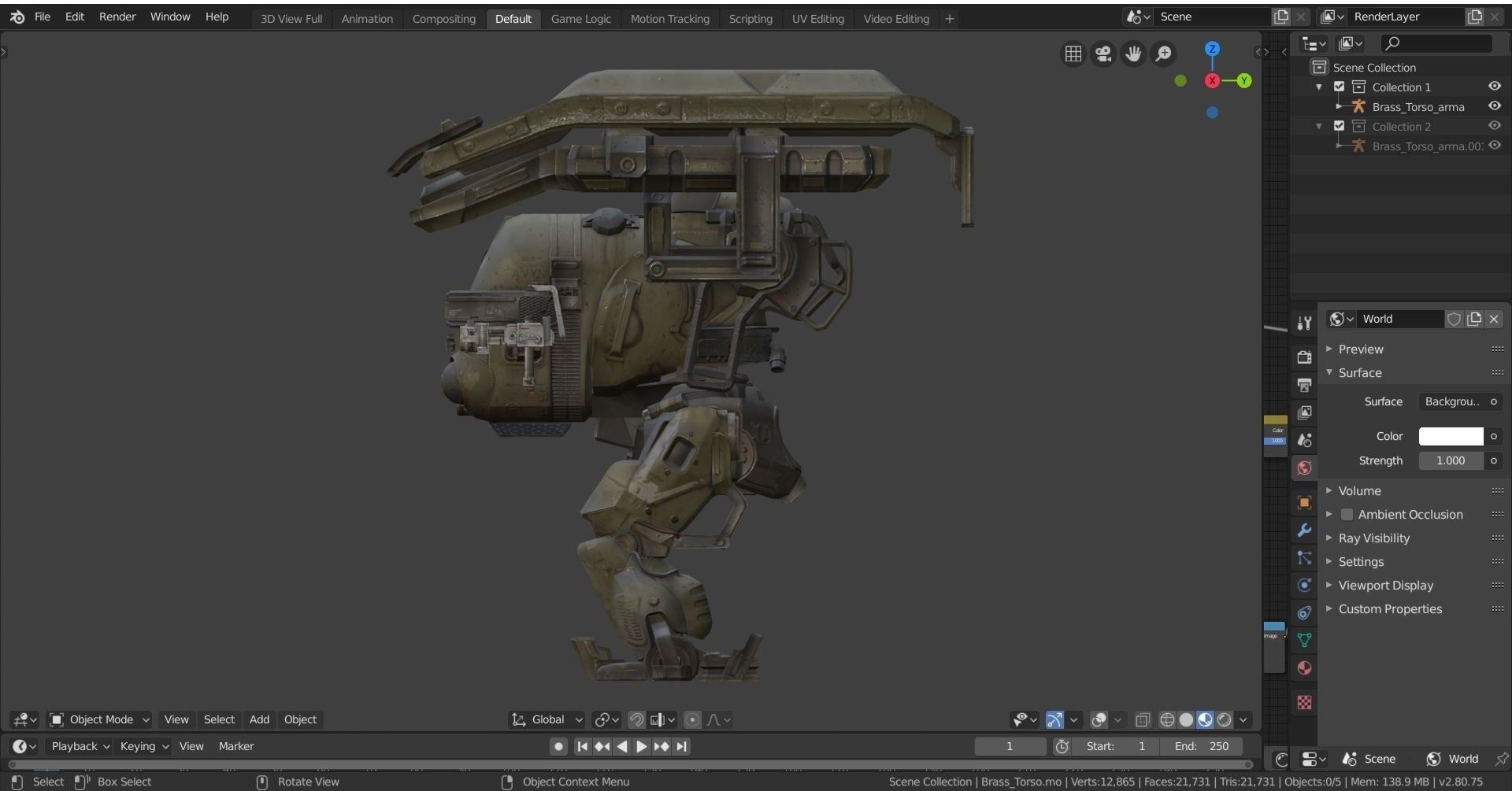Open the Object properties tab

click(x=1304, y=502)
